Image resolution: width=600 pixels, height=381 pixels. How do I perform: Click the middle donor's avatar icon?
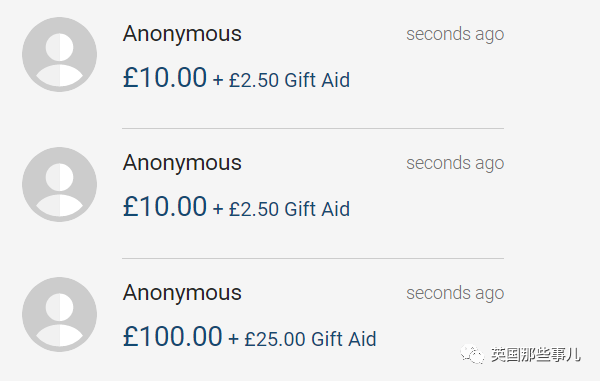tap(59, 184)
